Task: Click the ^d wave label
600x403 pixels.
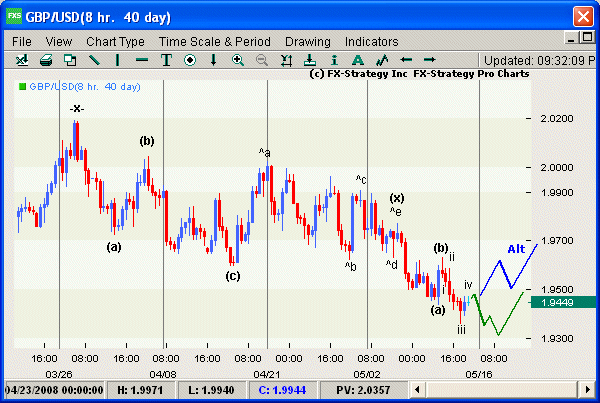Action: [x=391, y=264]
